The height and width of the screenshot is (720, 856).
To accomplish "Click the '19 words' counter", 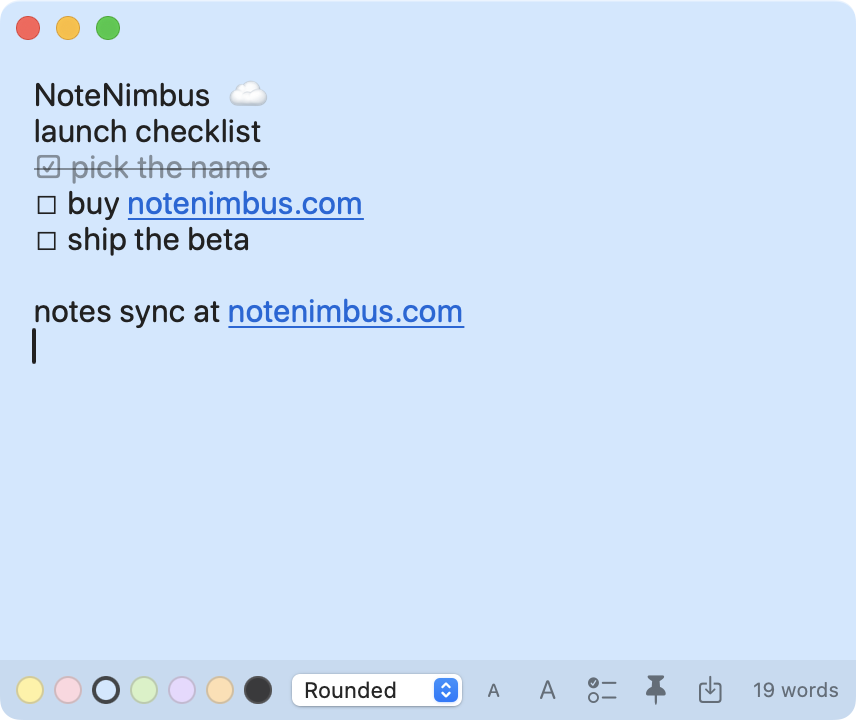I will click(795, 691).
